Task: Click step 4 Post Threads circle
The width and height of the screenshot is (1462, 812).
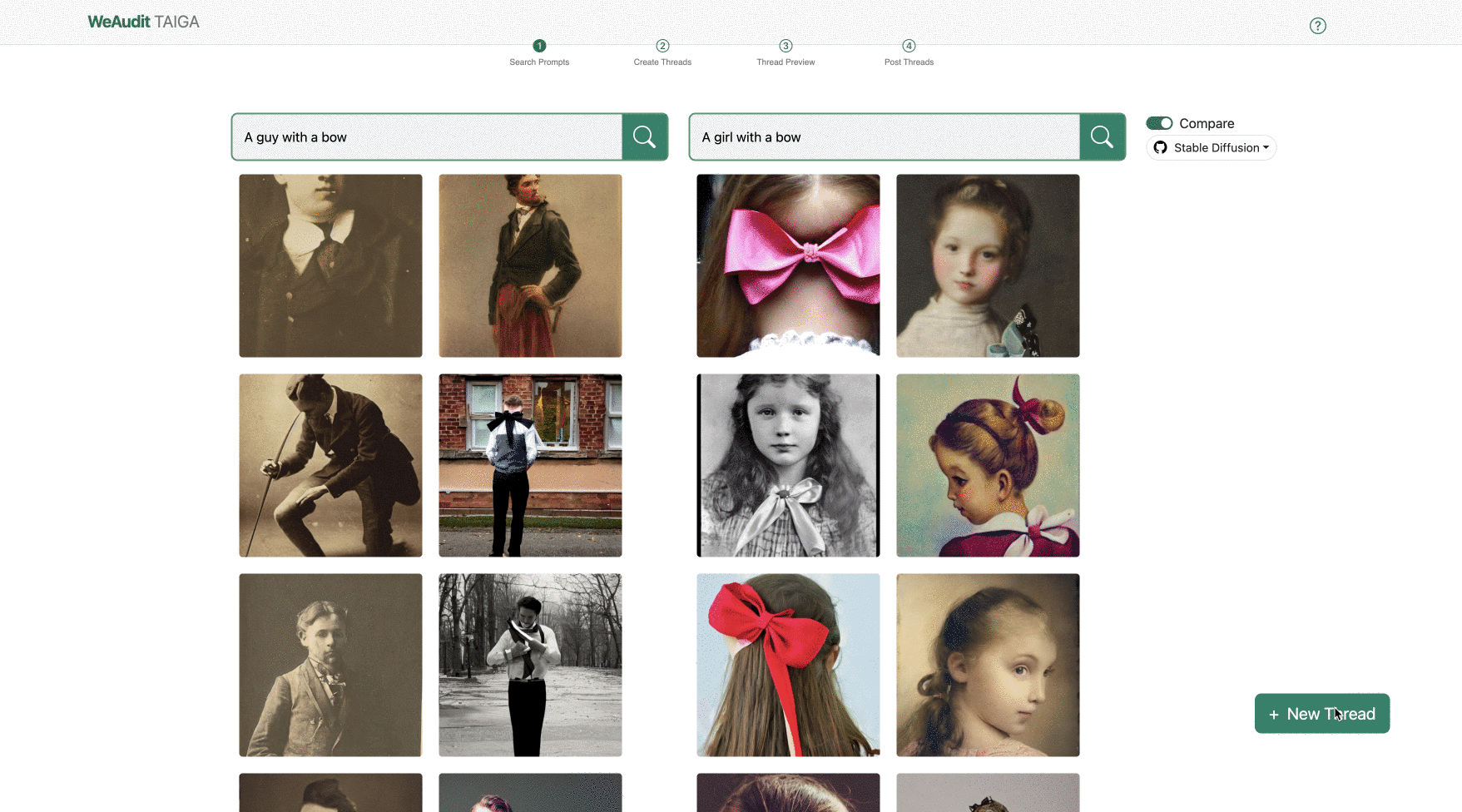Action: (x=909, y=46)
